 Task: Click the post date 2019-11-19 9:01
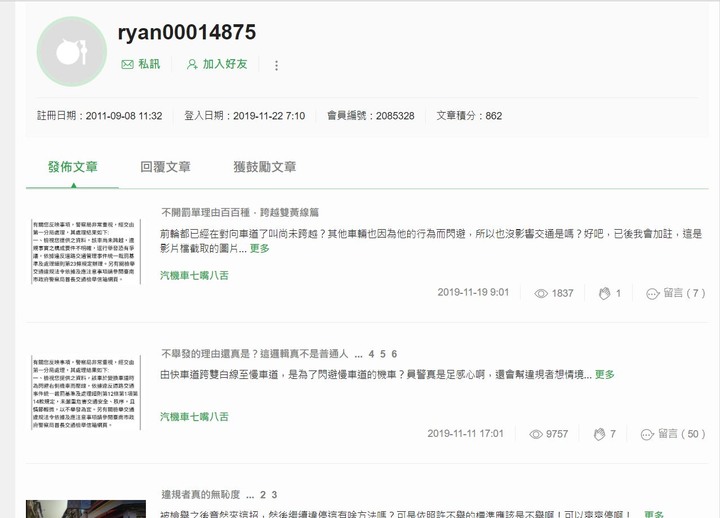pyautogui.click(x=473, y=293)
